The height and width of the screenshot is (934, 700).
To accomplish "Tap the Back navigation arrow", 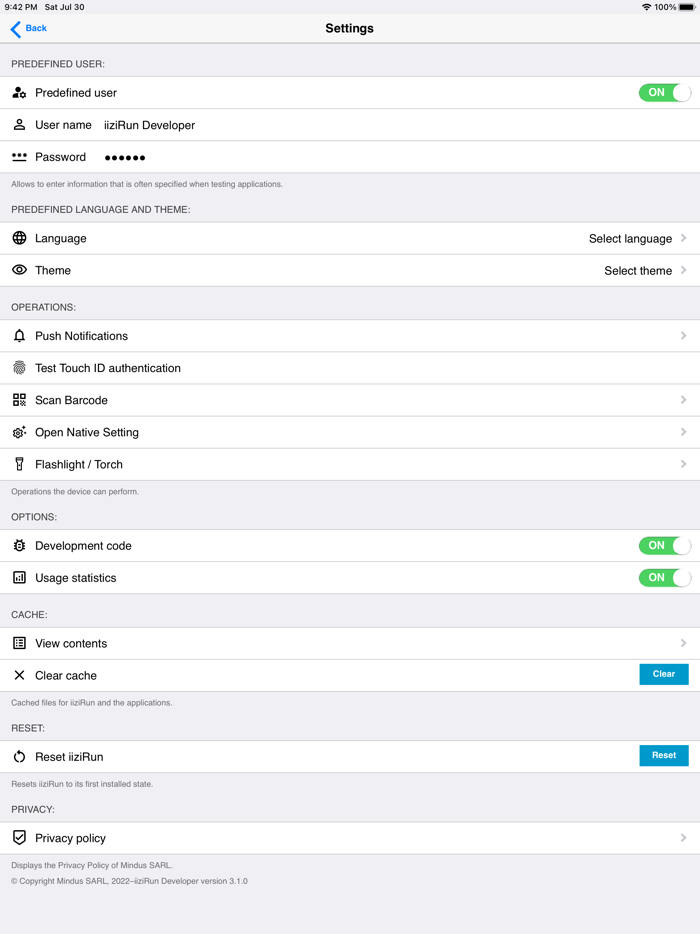I will (x=13, y=29).
